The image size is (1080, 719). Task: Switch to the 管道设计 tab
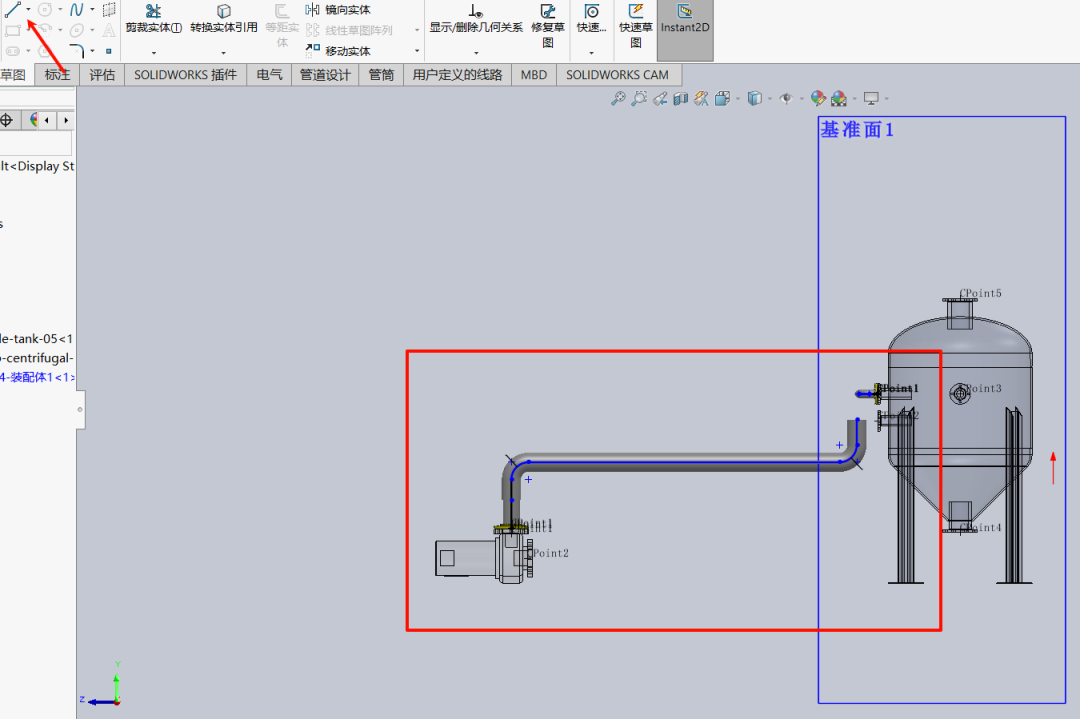pos(325,74)
